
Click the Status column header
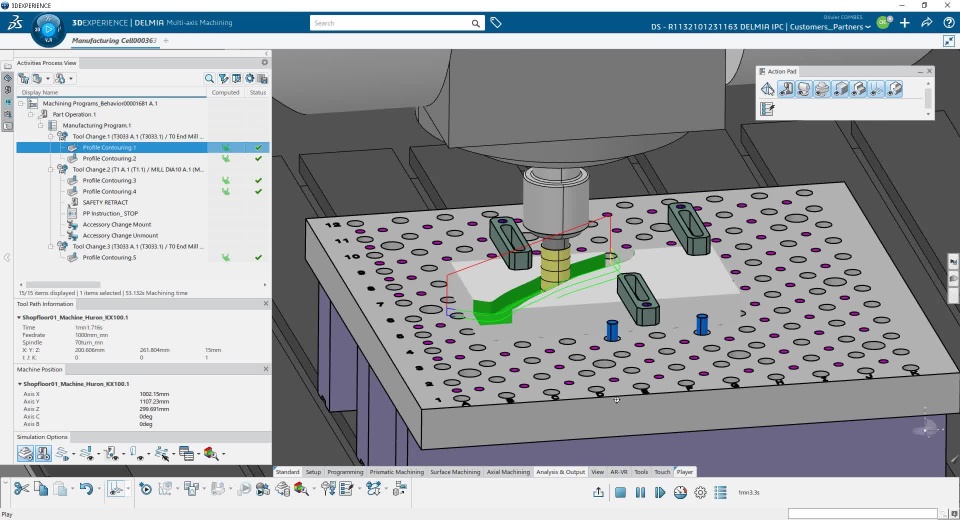click(258, 92)
